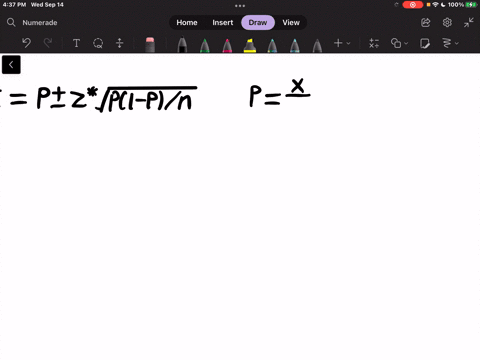The height and width of the screenshot is (360, 480).
Task: Open the ink stroke options dropdown
Action: 457,43
